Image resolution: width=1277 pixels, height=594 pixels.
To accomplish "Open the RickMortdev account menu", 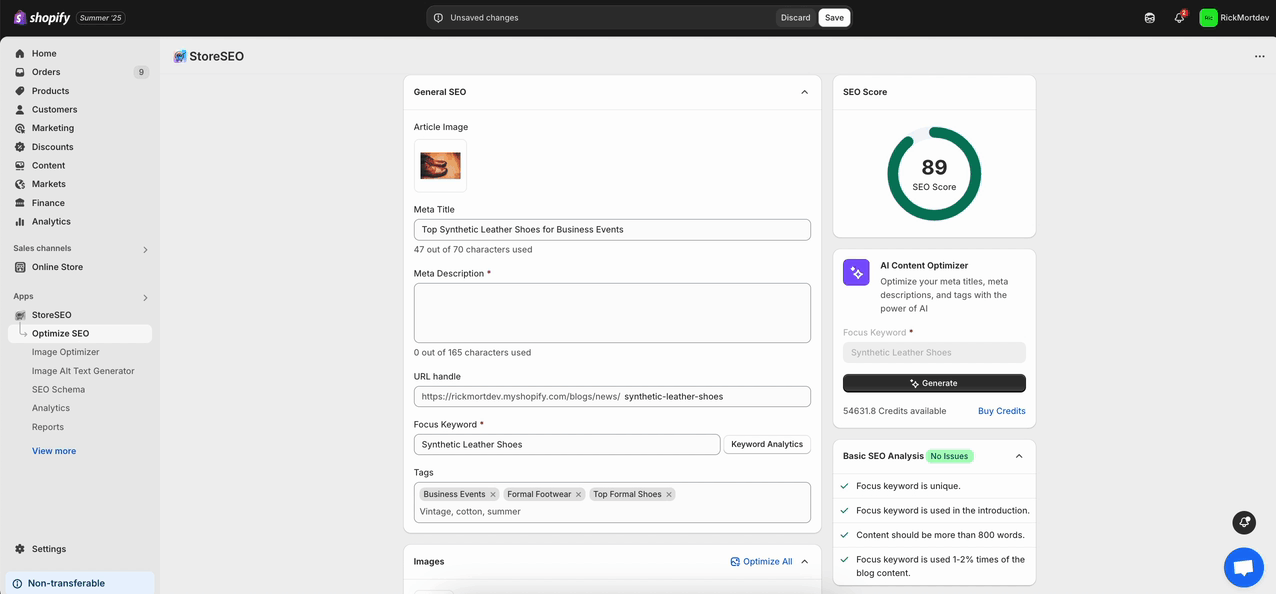I will coord(1235,18).
